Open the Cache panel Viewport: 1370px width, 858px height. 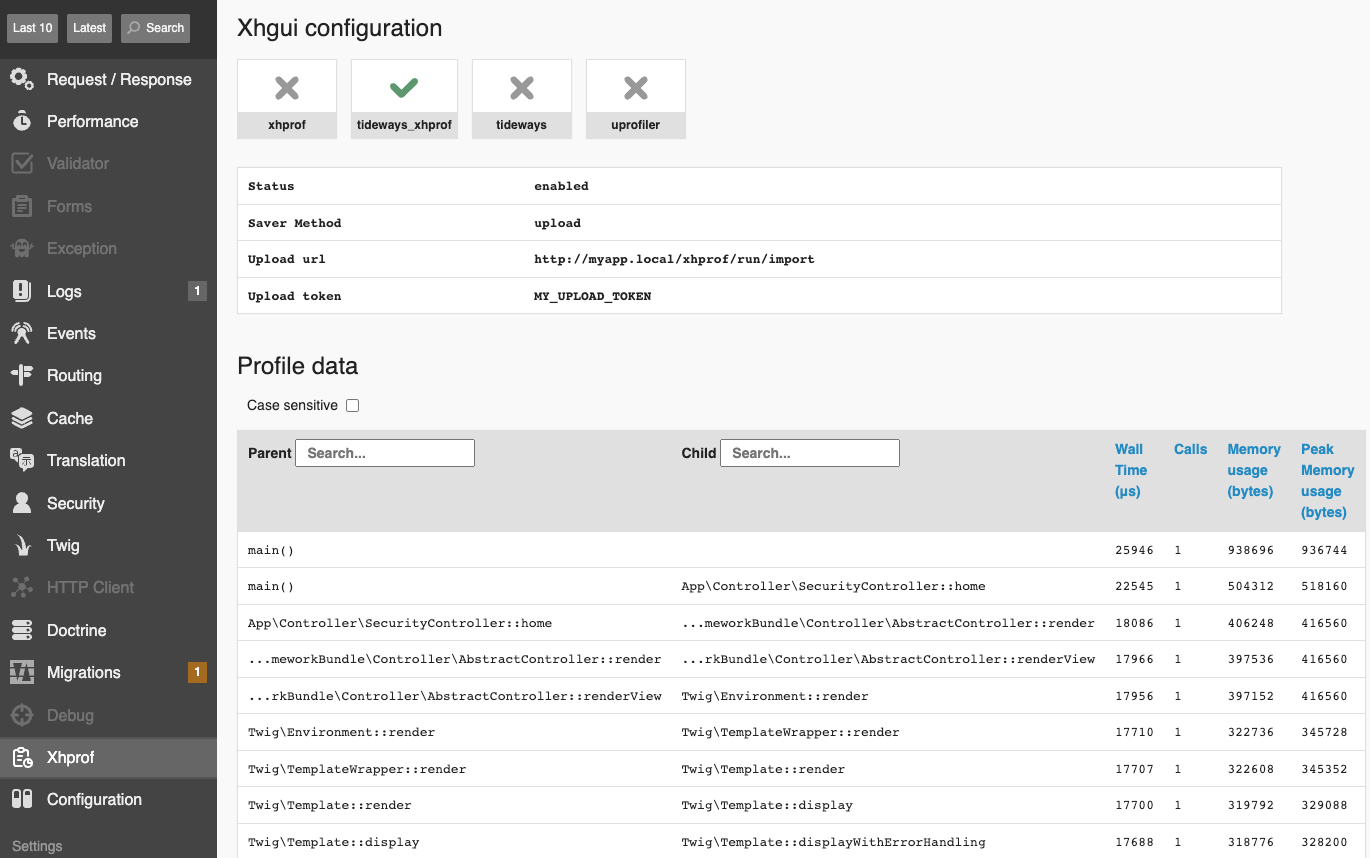click(108, 418)
